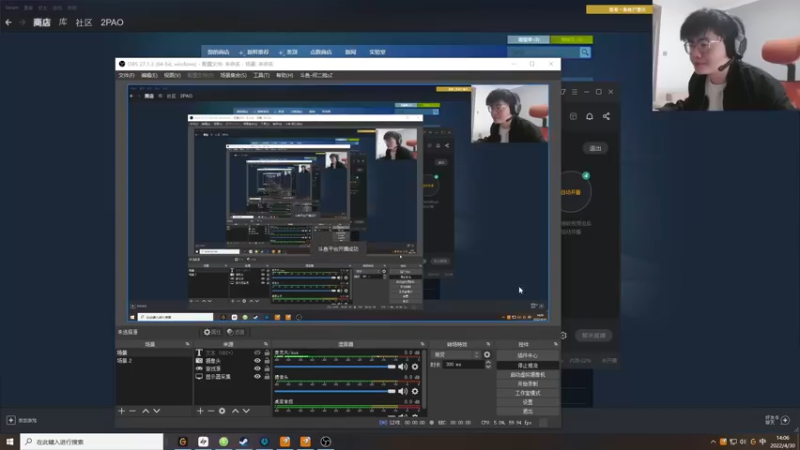Click the bell notification icon in right window
800x450 pixels.
(x=589, y=116)
